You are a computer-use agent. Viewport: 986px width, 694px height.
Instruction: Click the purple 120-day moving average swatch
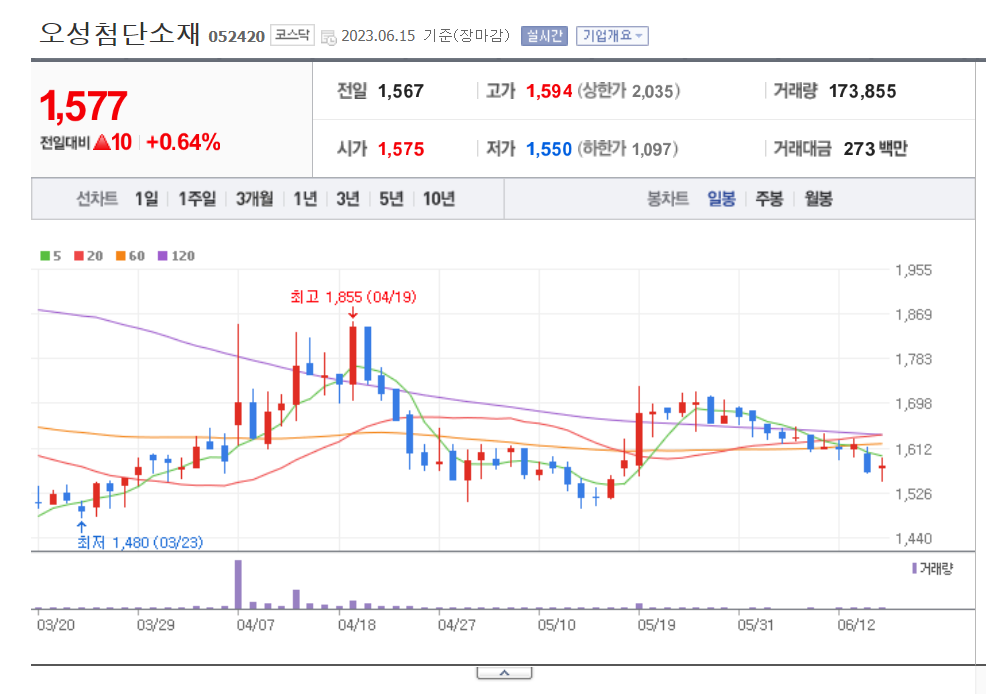163,256
